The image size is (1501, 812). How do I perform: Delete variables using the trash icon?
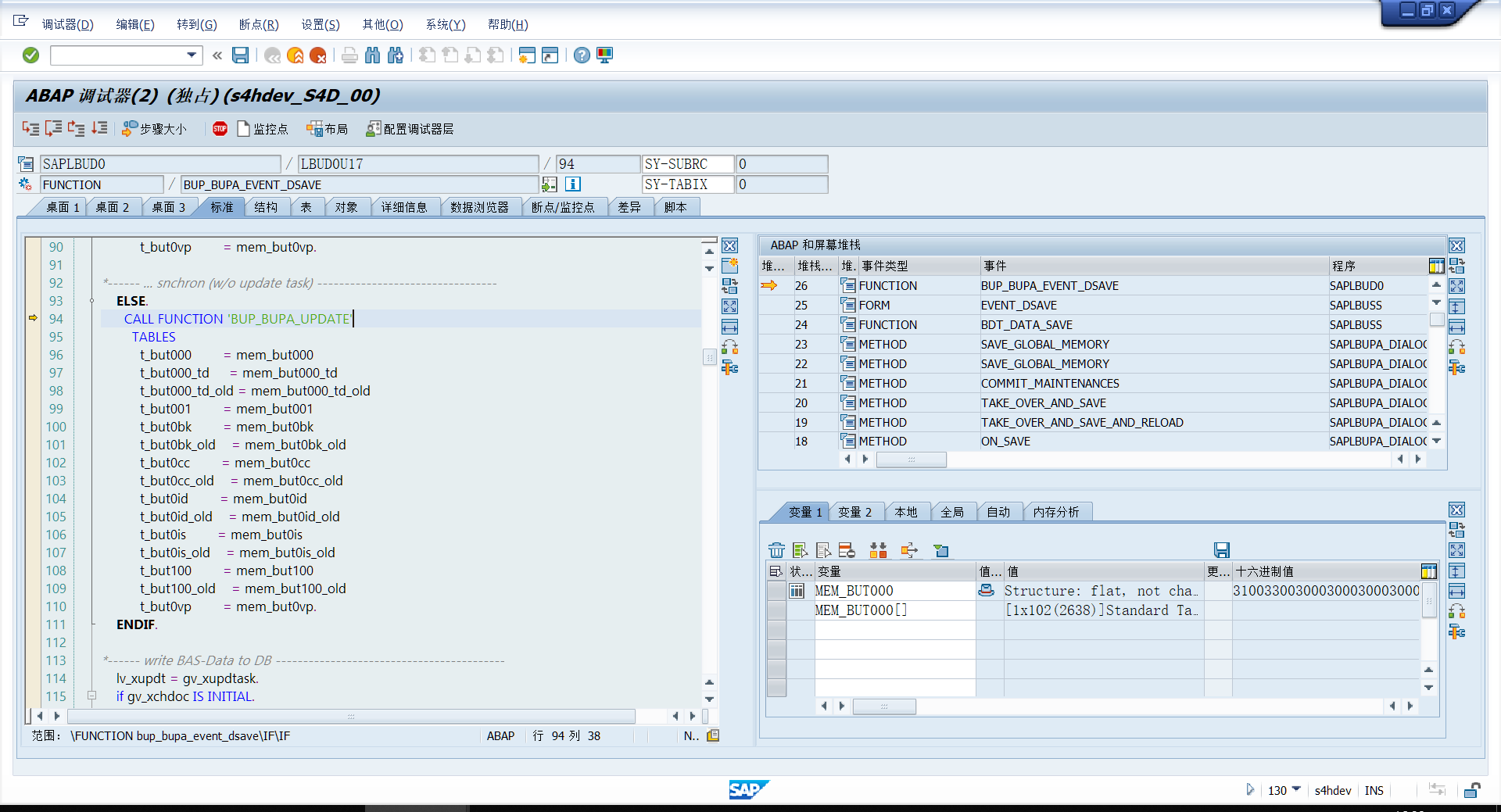776,550
